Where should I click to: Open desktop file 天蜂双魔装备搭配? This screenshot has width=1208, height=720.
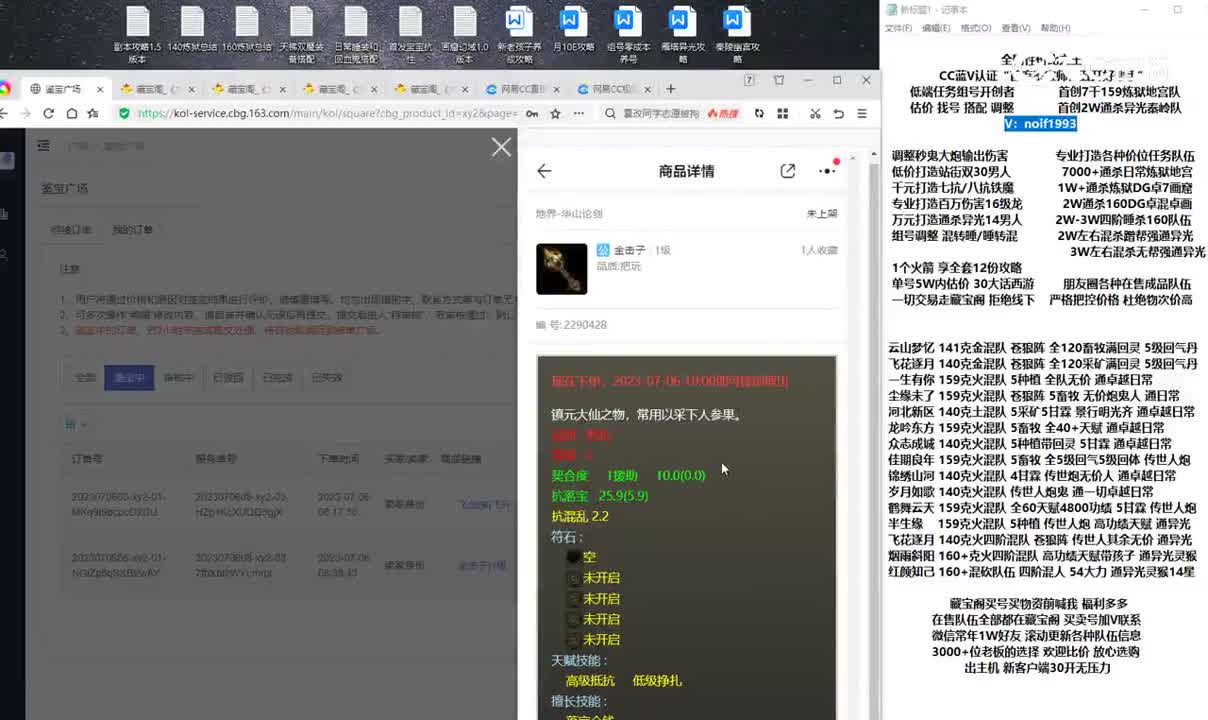(x=301, y=35)
